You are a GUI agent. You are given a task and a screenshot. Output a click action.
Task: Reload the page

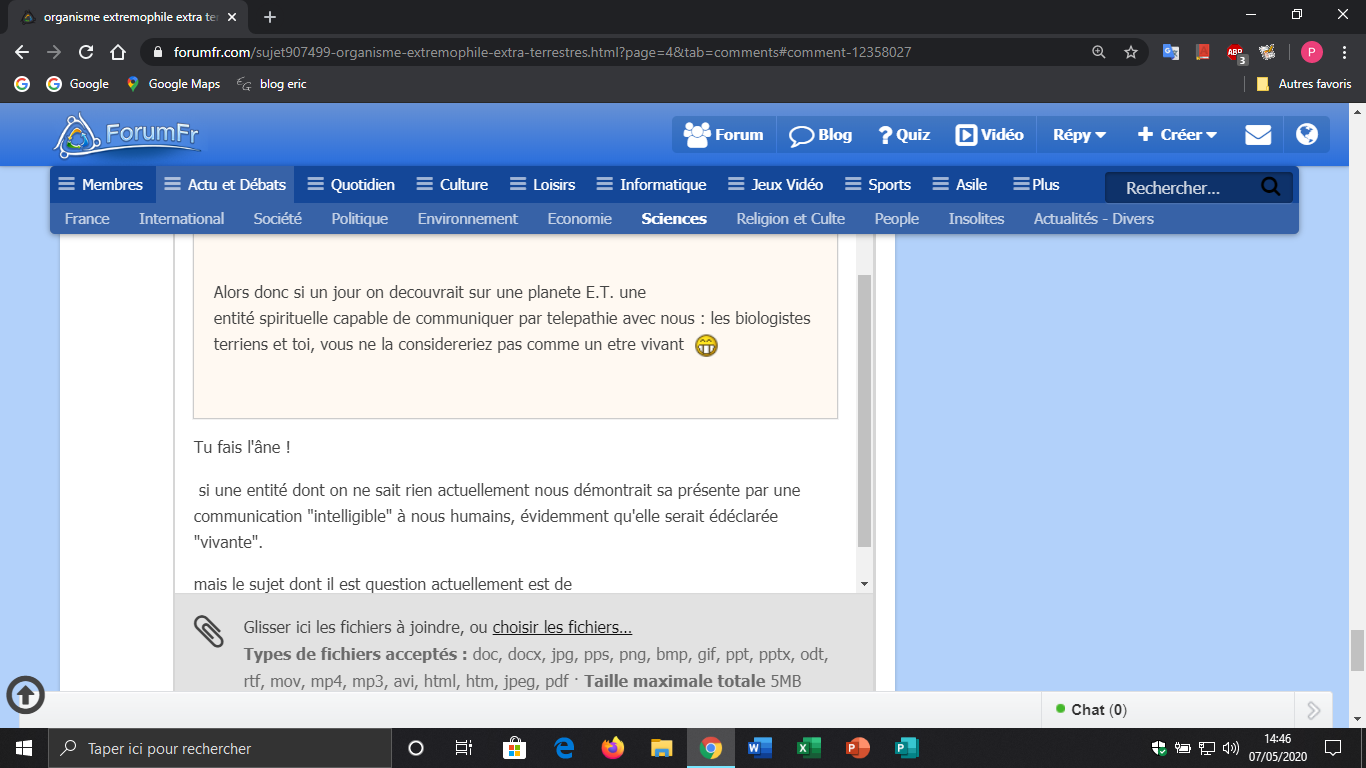86,52
